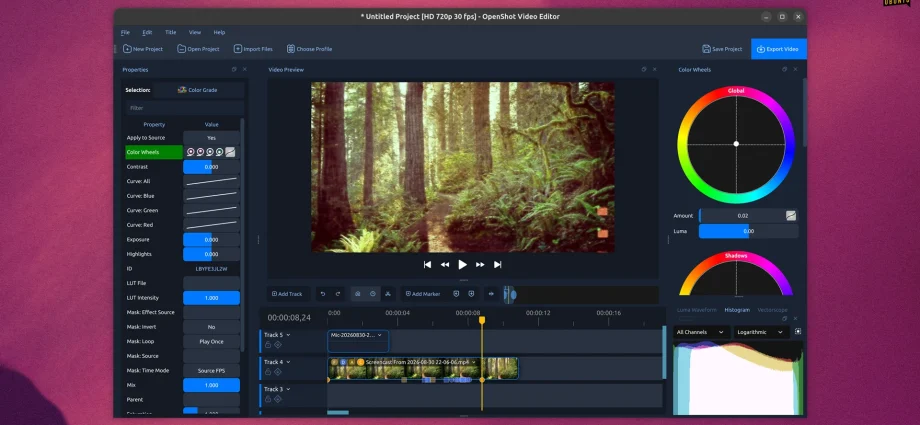Screen dimensions: 920x425
Task: Open the File menu
Action: coord(125,32)
